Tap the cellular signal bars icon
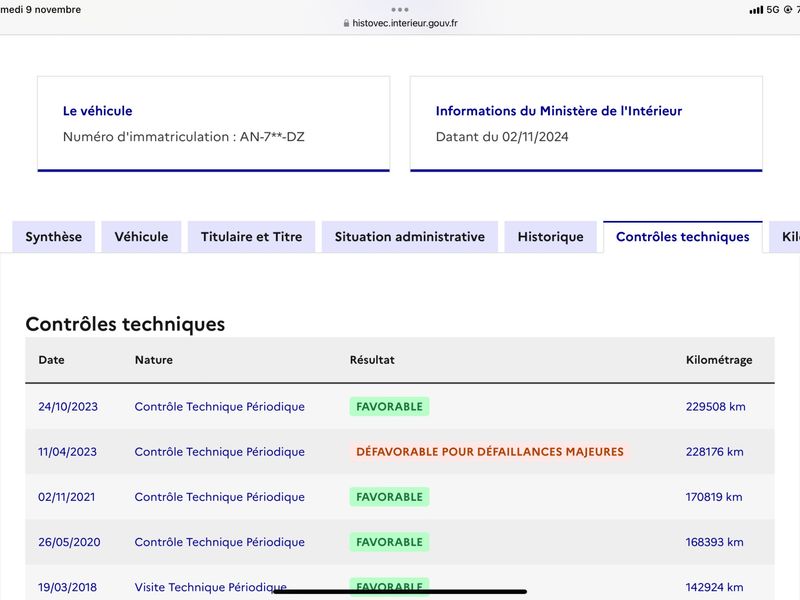Screen dimensions: 800x600 (756, 10)
